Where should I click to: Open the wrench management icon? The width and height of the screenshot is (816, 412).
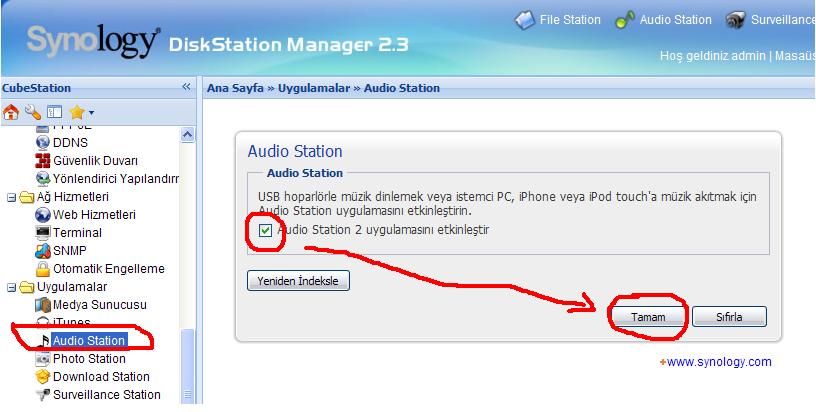[32, 112]
